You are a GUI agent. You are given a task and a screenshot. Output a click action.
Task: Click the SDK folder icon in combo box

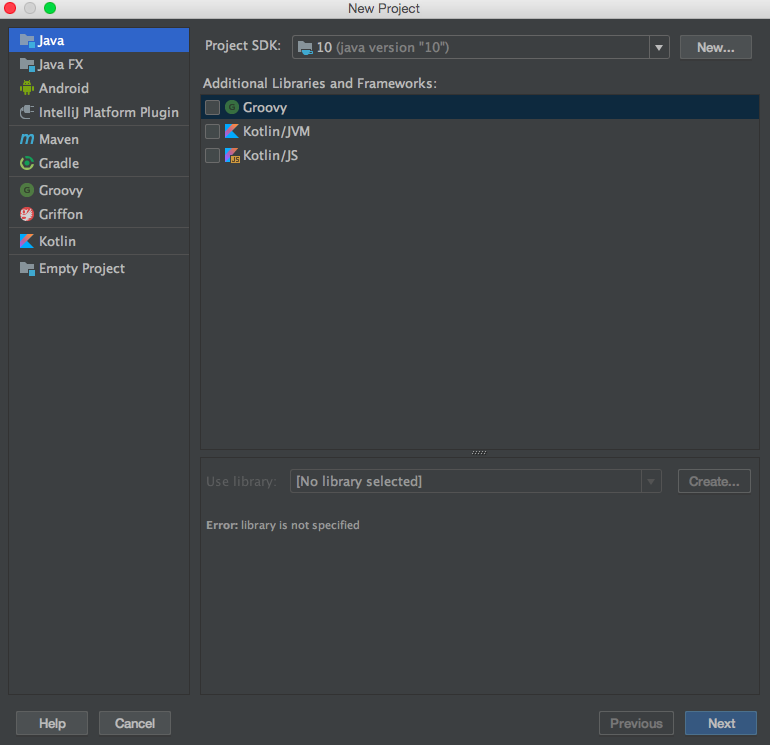click(305, 48)
